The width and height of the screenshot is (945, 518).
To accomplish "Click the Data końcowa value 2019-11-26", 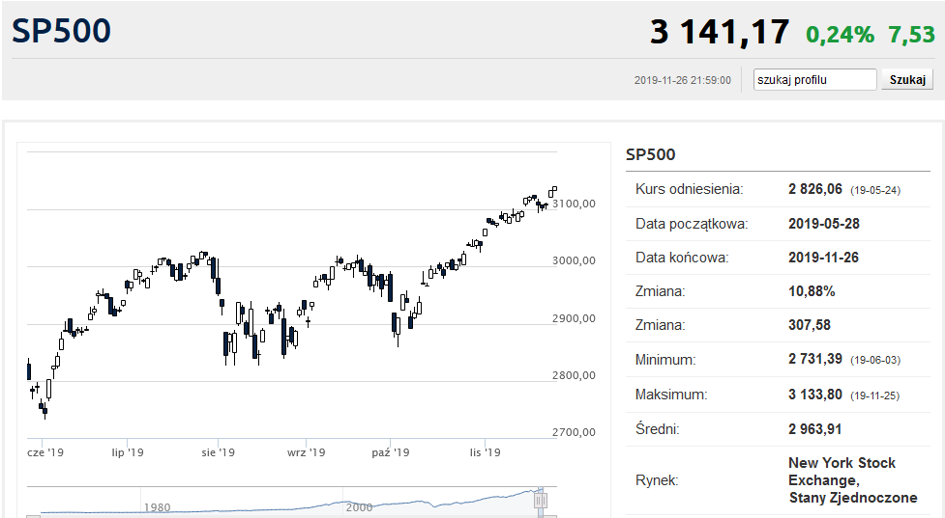I will coord(823,257).
